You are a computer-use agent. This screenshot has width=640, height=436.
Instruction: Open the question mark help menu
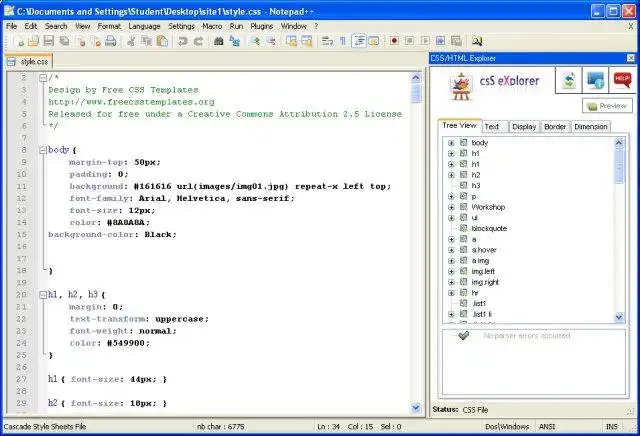316,26
